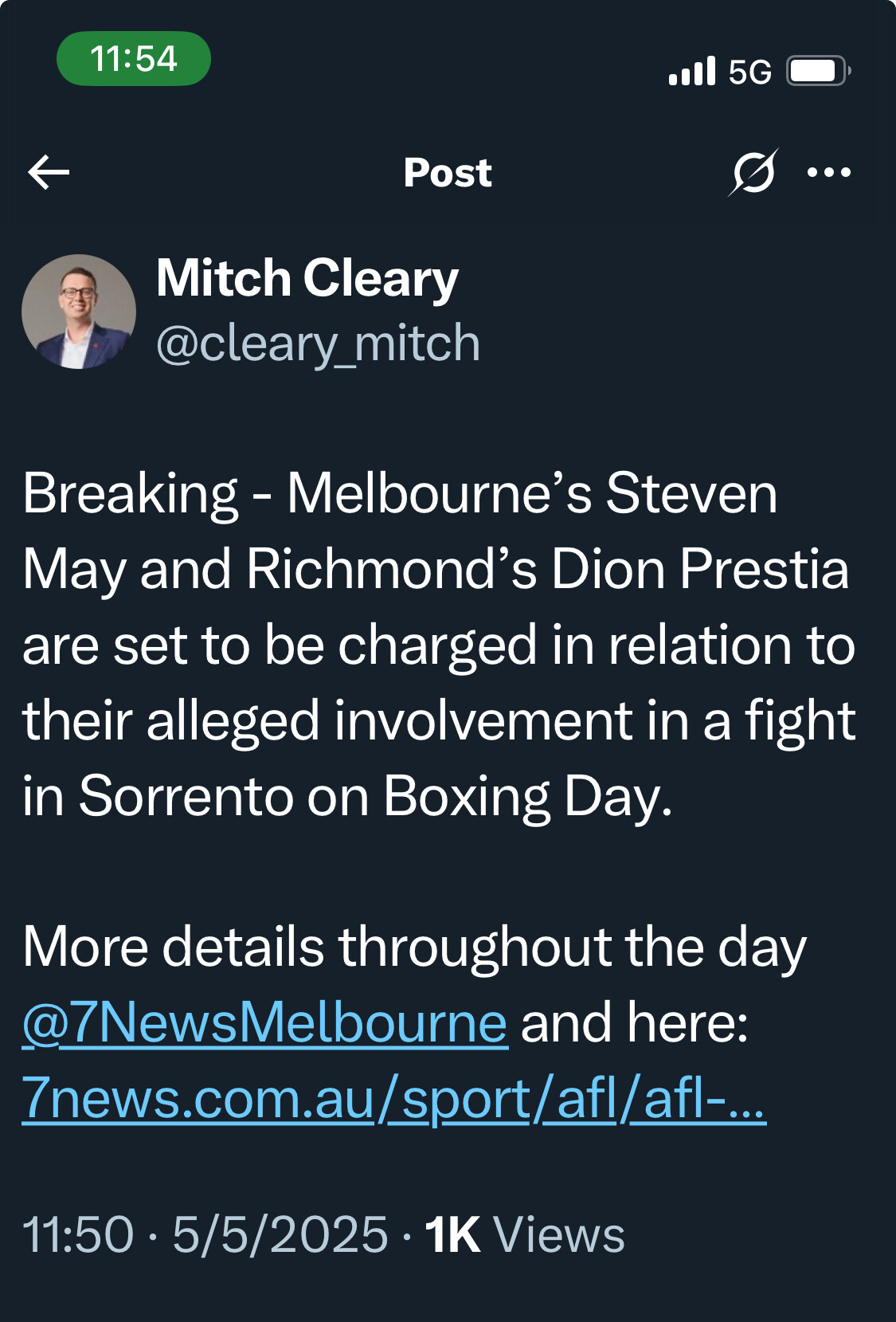Screen dimensions: 896x1322
Task: Open Mitch Cleary's profile photo
Action: click(x=79, y=312)
